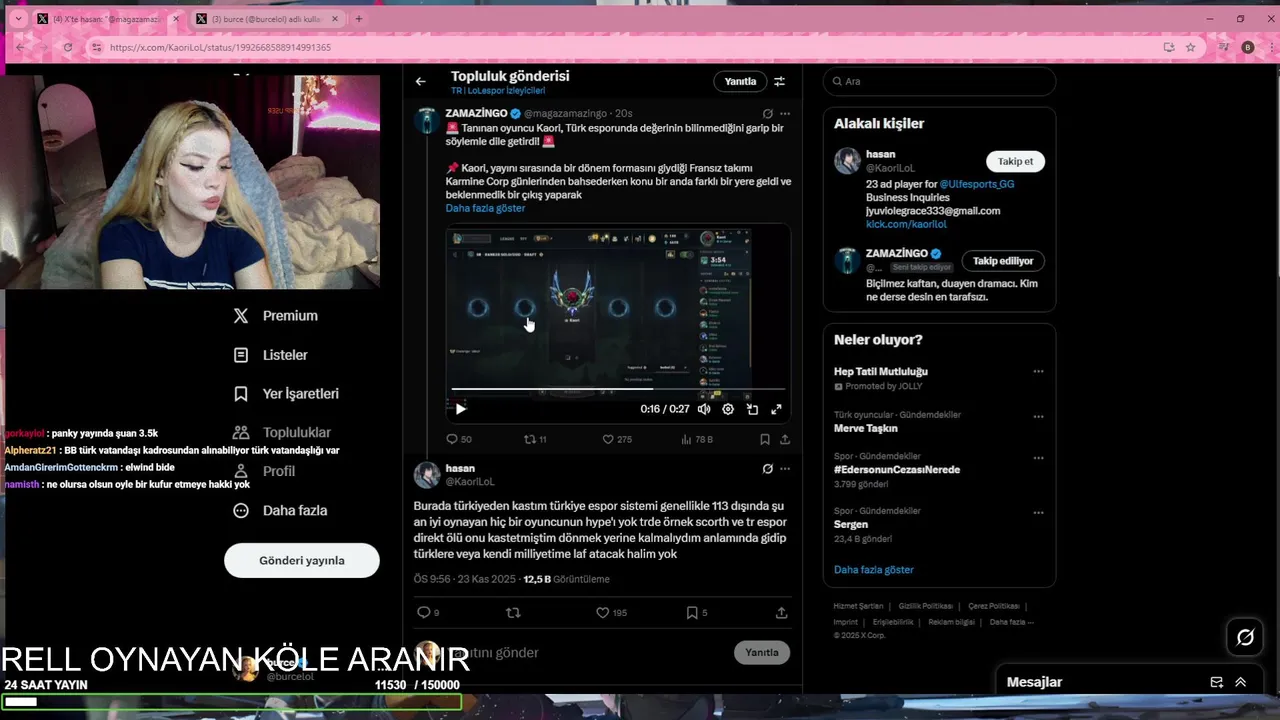Open the kick.com/kaorilol link
Screen dimensions: 1280x720
coord(906,225)
